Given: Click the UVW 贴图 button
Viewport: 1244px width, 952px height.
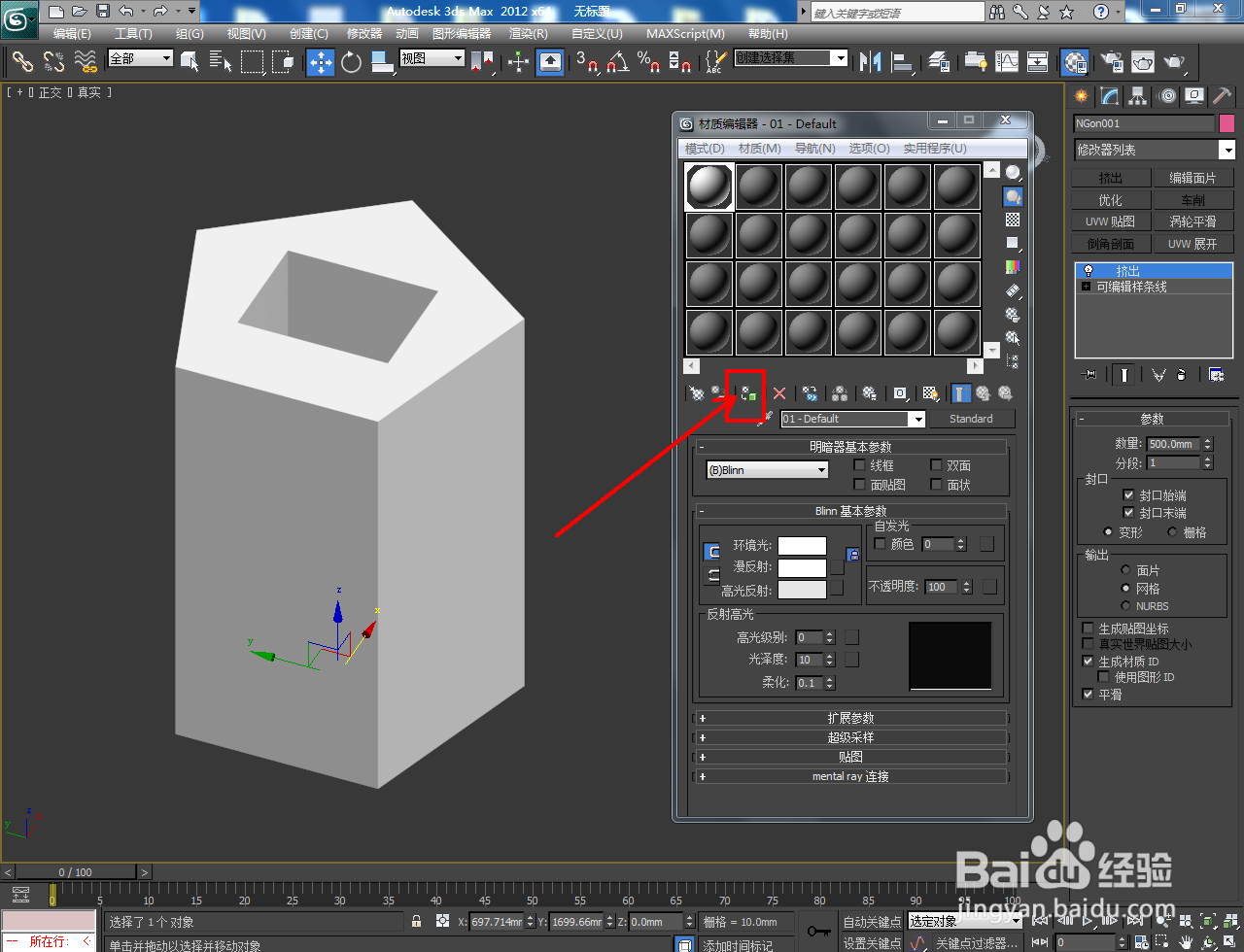Looking at the screenshot, I should click(x=1111, y=221).
